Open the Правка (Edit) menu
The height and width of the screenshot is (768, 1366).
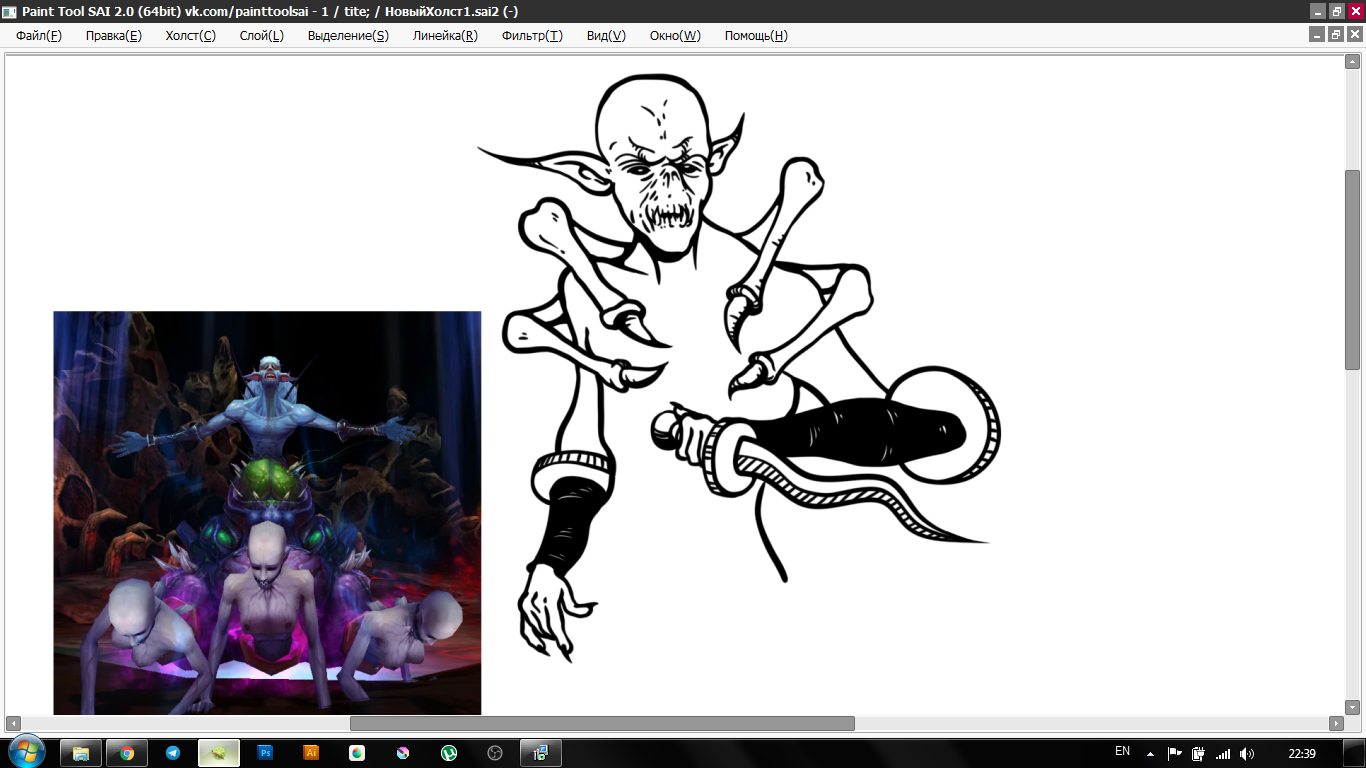(113, 36)
